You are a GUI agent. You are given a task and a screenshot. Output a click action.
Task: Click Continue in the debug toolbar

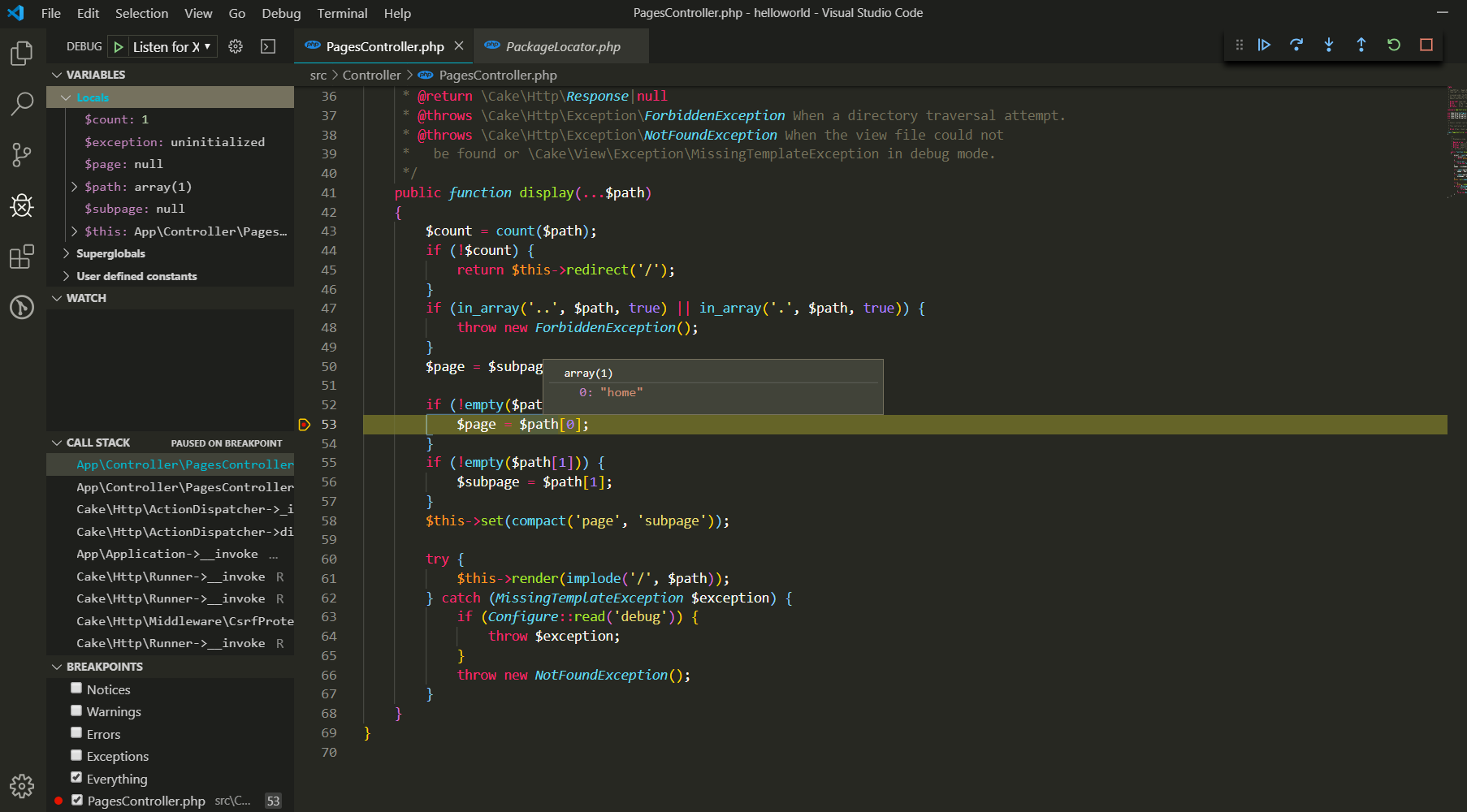click(x=1264, y=45)
